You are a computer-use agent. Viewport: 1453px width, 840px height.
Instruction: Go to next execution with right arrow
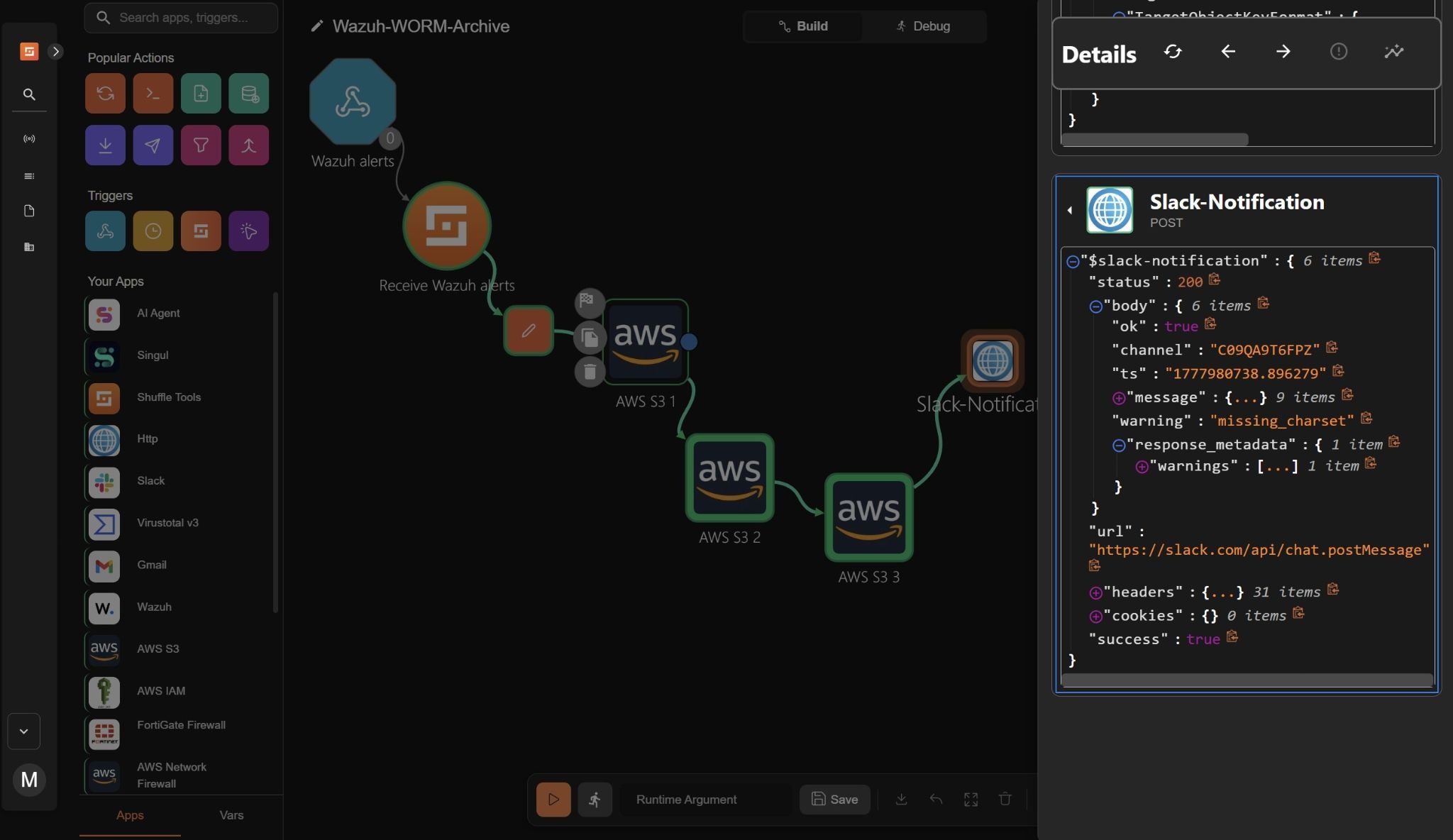pyautogui.click(x=1283, y=51)
